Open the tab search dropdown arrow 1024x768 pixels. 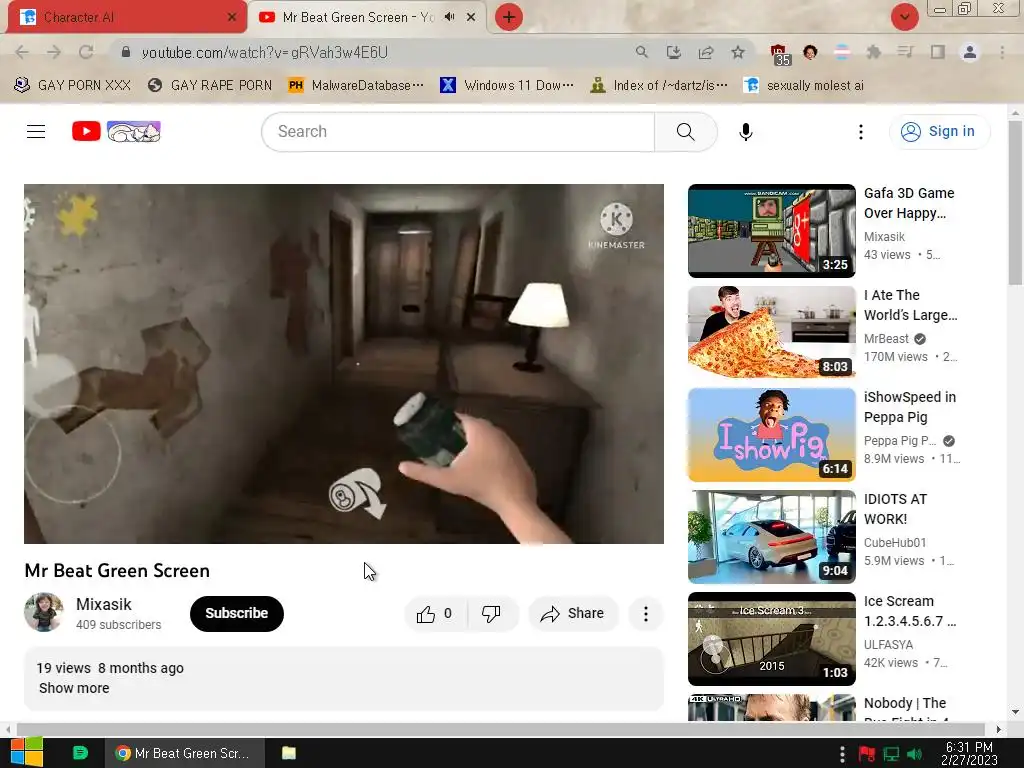(904, 17)
